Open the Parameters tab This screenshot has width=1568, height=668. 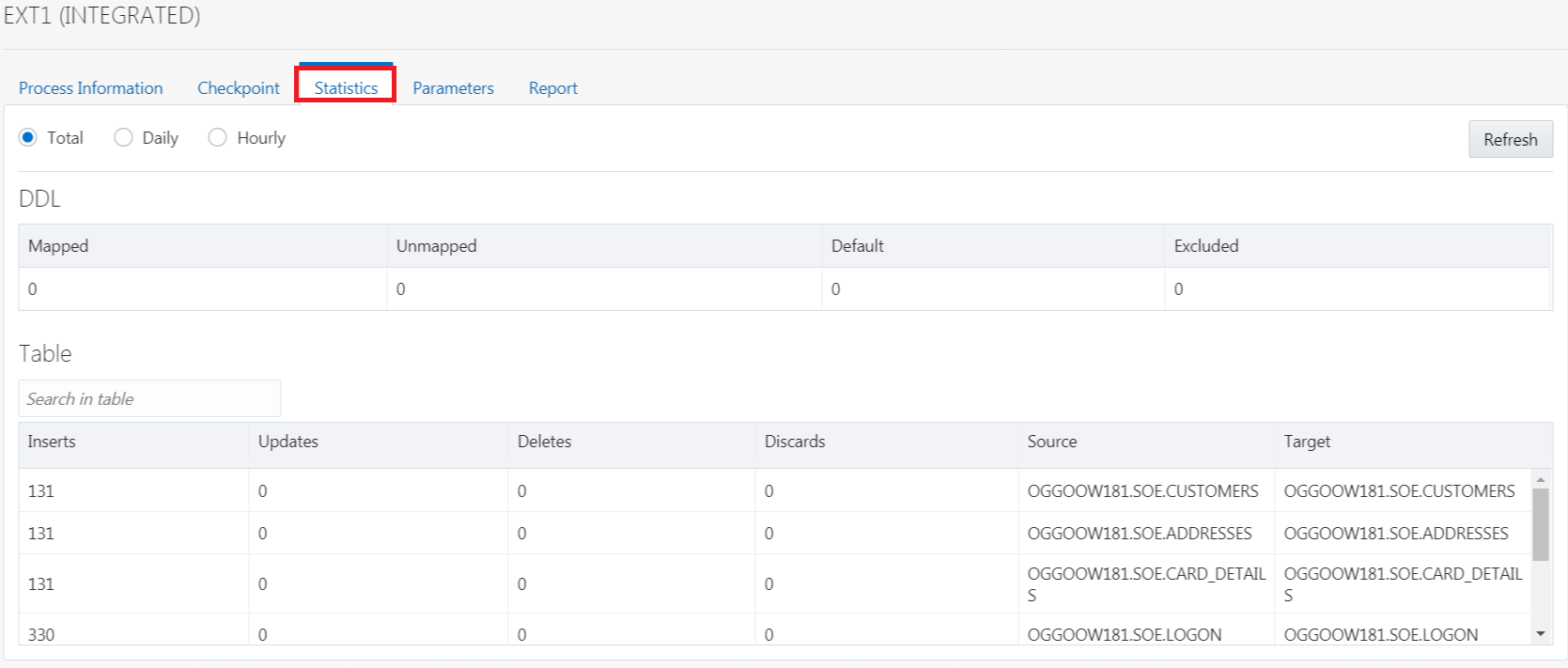453,87
